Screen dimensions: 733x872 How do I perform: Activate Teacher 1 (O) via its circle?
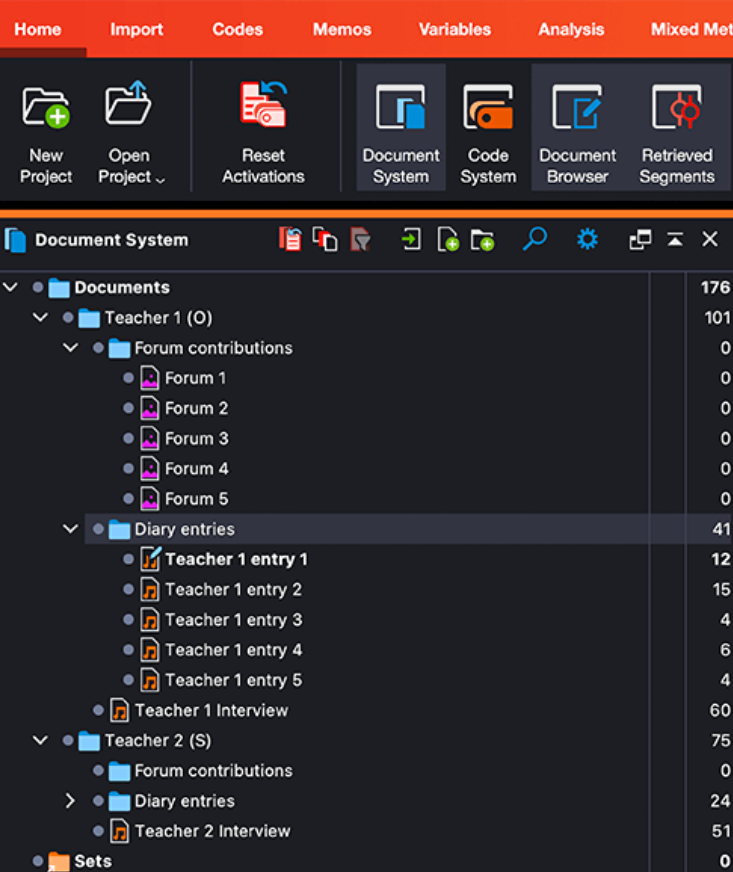[x=68, y=318]
